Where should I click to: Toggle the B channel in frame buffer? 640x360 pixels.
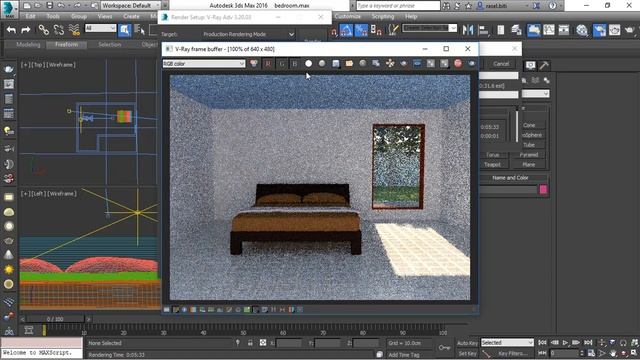pos(295,64)
